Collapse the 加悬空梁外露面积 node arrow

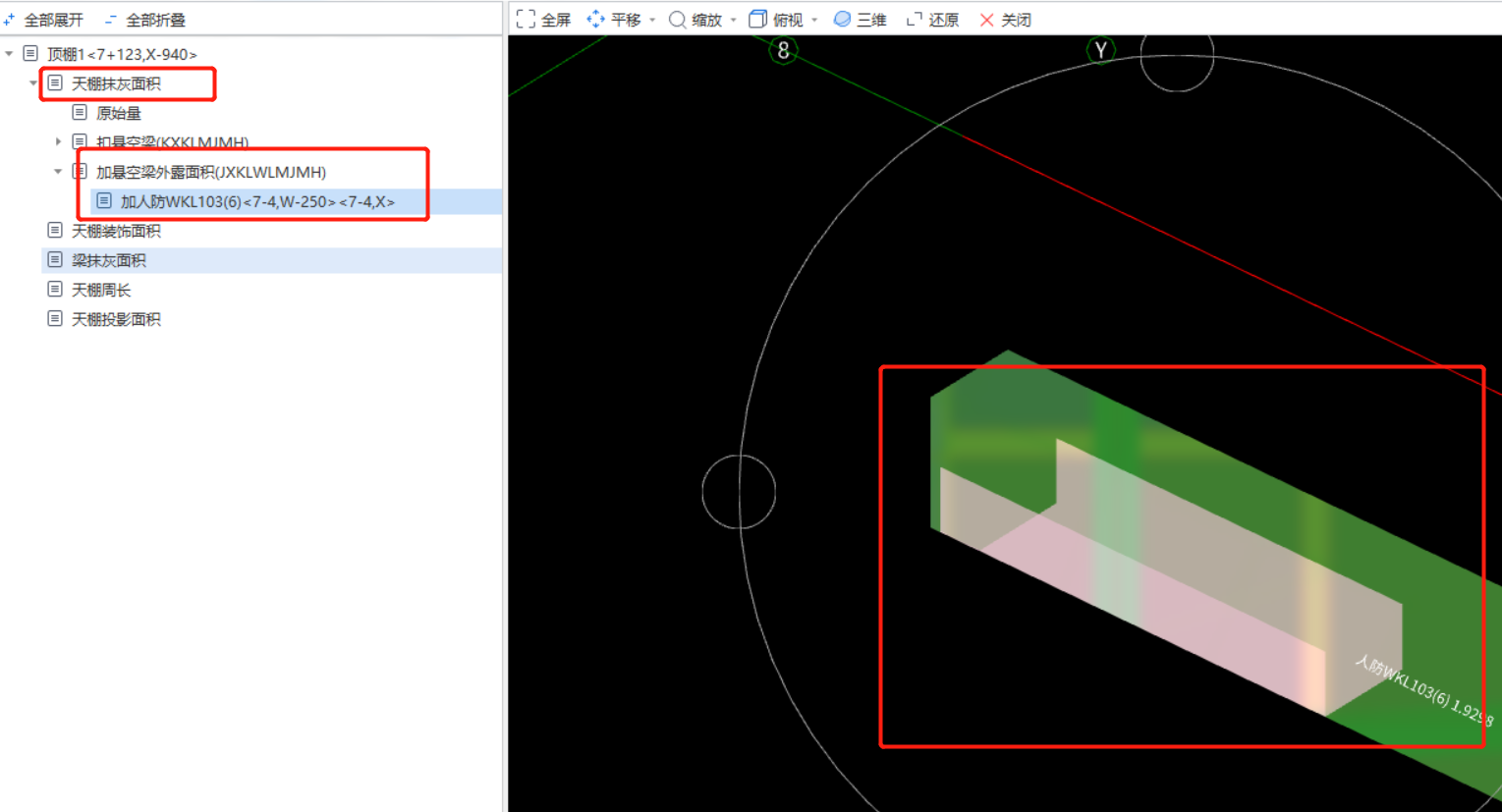click(58, 172)
